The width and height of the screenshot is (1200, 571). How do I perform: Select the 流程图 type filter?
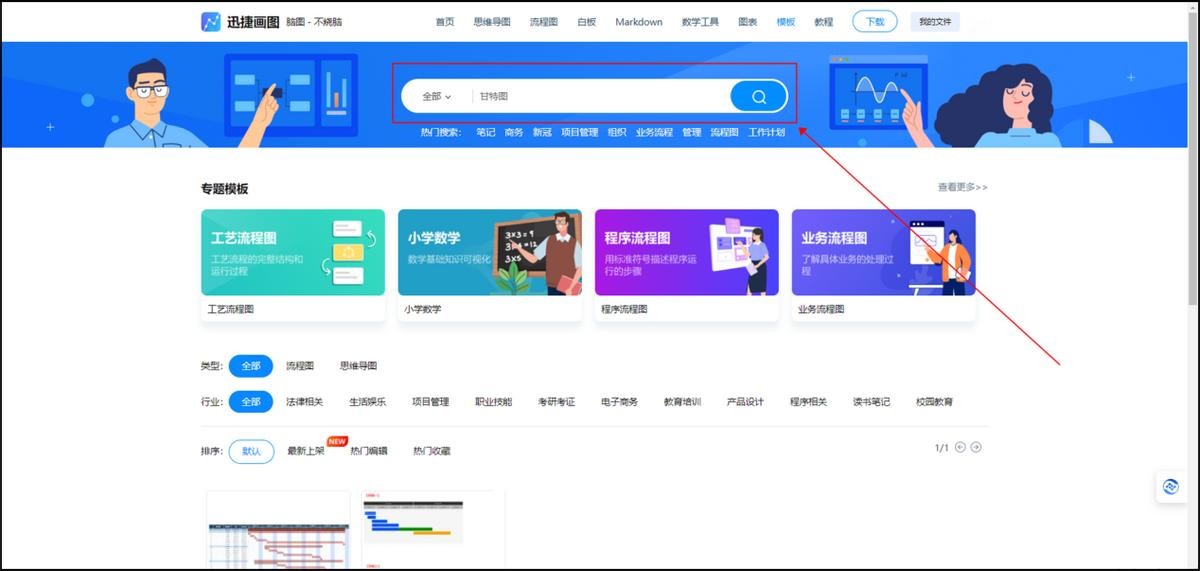click(x=300, y=366)
